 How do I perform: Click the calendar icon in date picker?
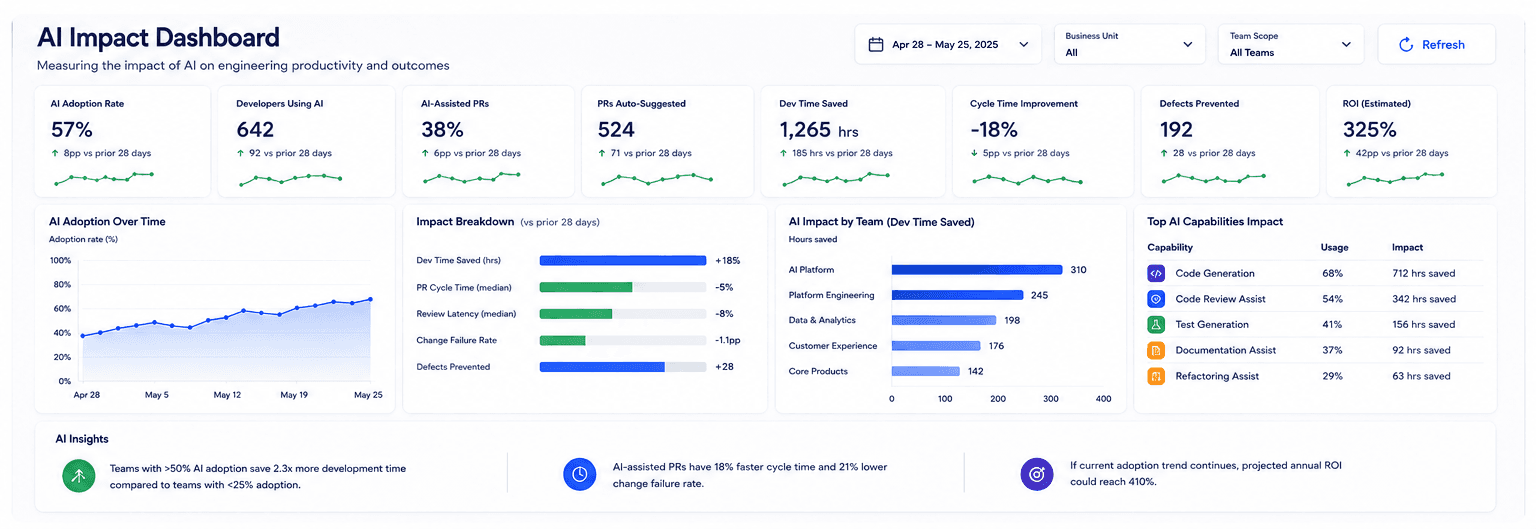[876, 44]
